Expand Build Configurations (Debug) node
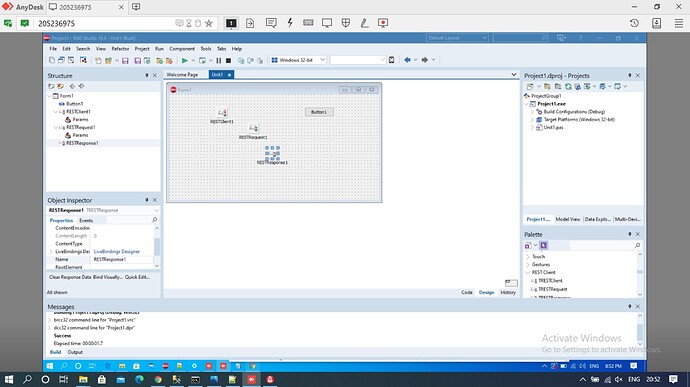The image size is (690, 387). pyautogui.click(x=532, y=112)
